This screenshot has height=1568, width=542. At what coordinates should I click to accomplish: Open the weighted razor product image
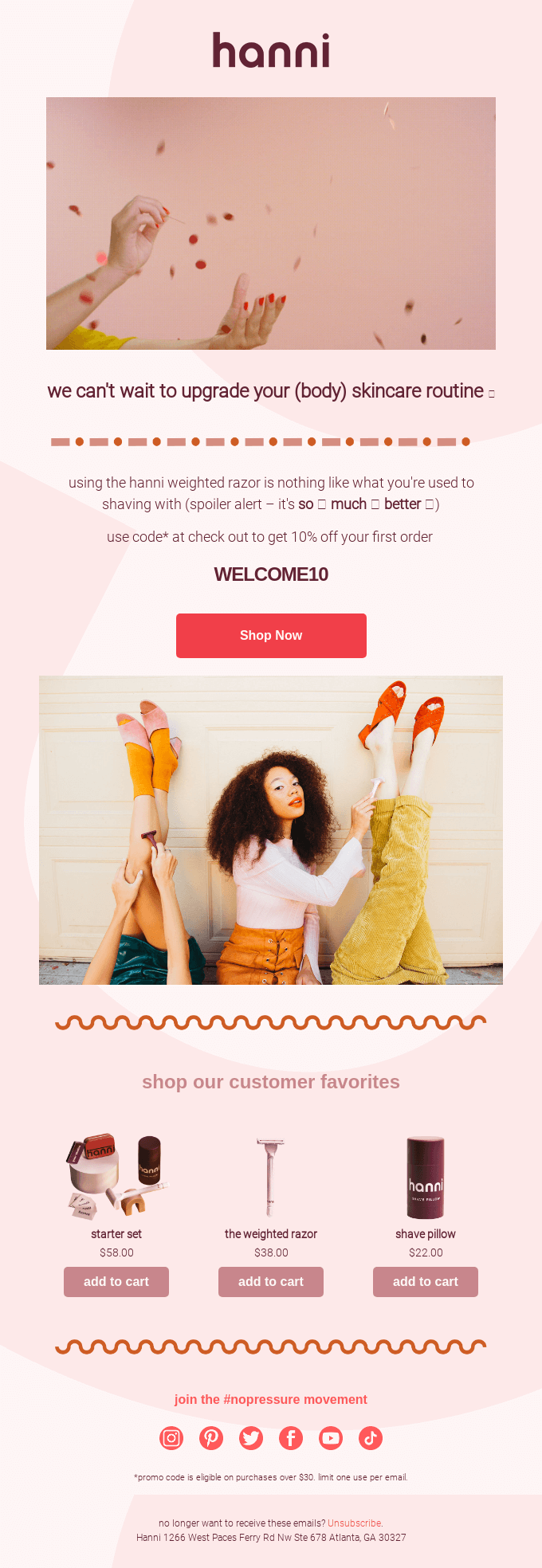(x=271, y=1178)
